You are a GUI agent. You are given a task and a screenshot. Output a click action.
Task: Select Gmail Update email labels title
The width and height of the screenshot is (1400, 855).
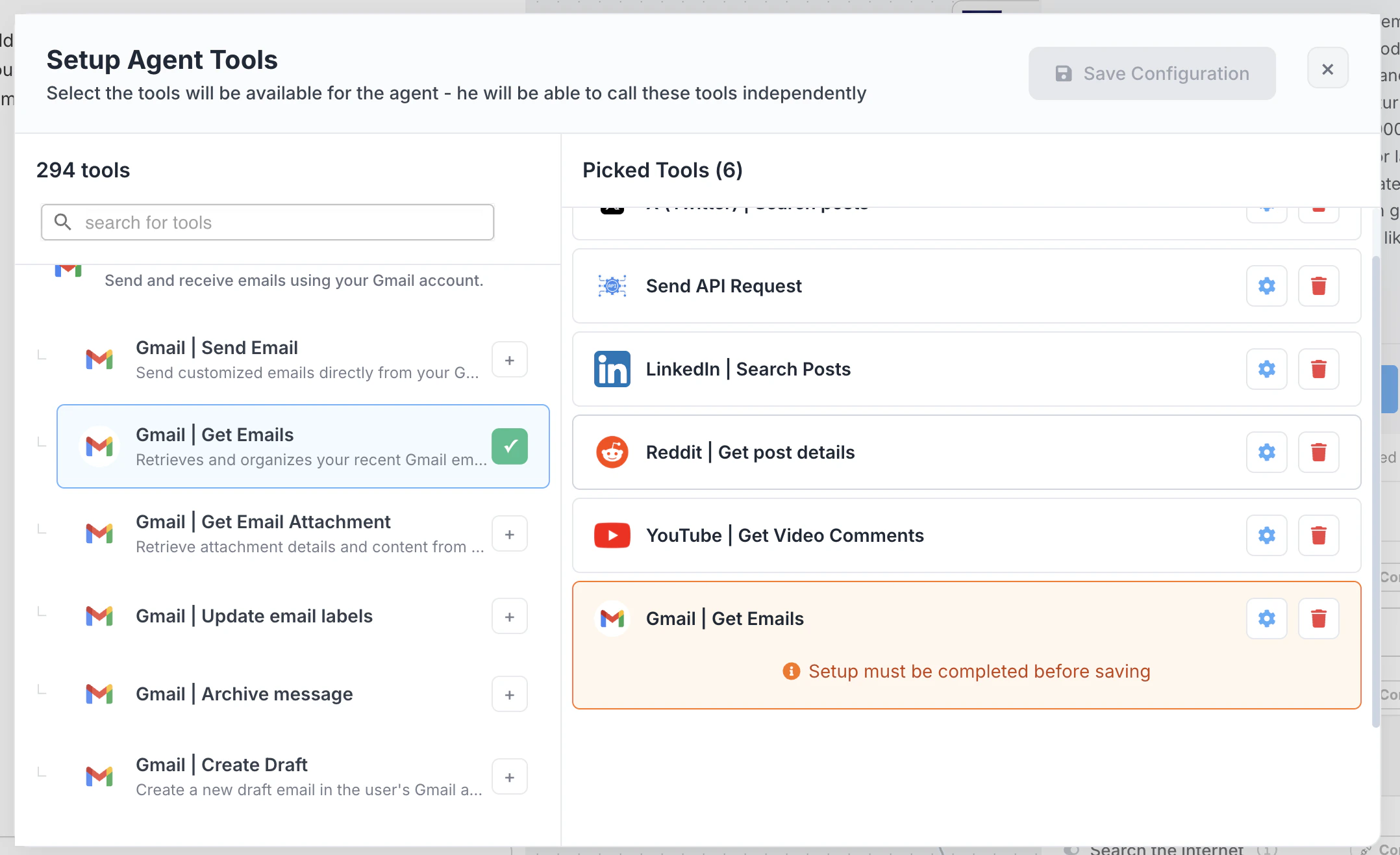tap(254, 616)
